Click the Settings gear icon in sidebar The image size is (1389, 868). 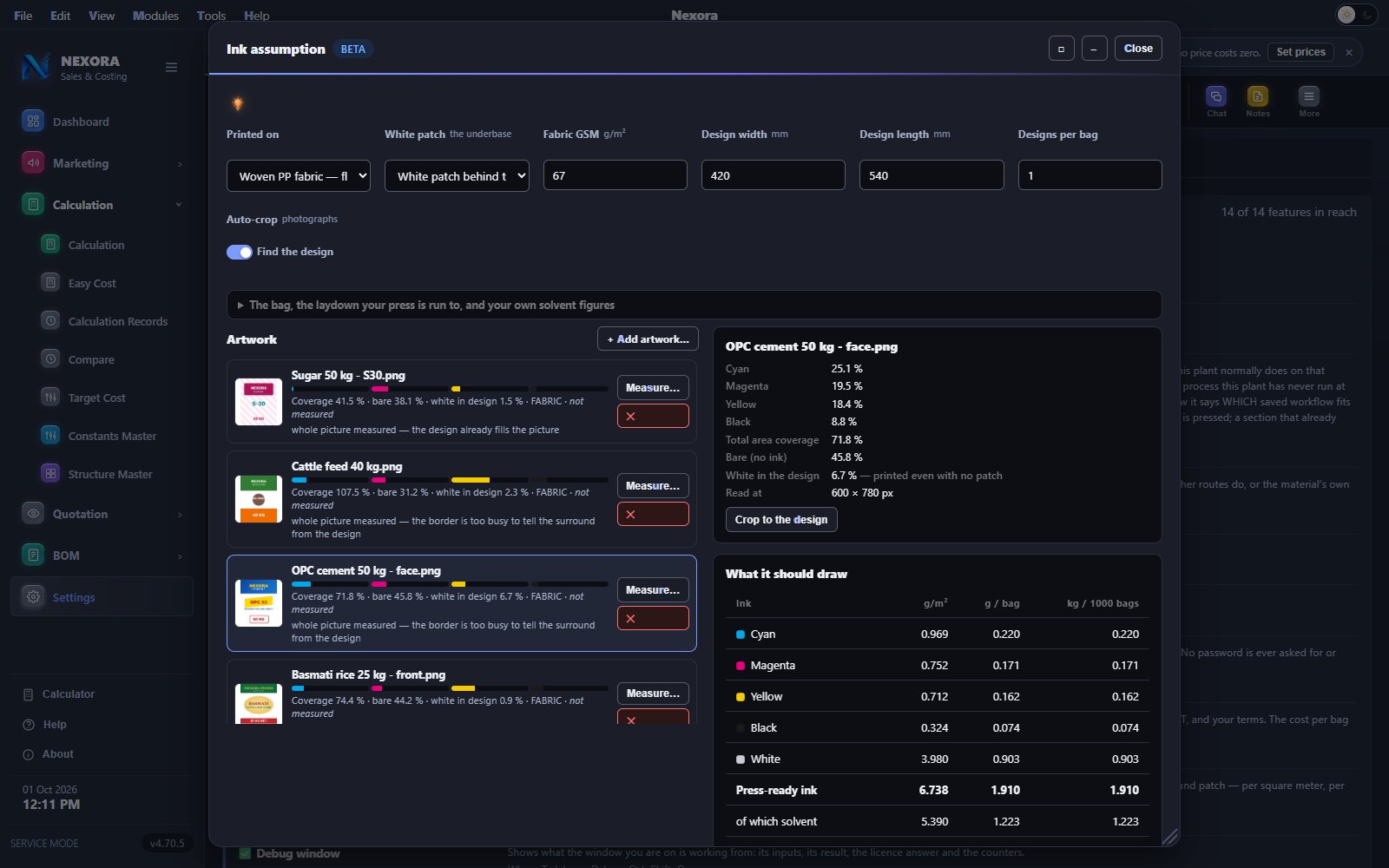click(33, 597)
